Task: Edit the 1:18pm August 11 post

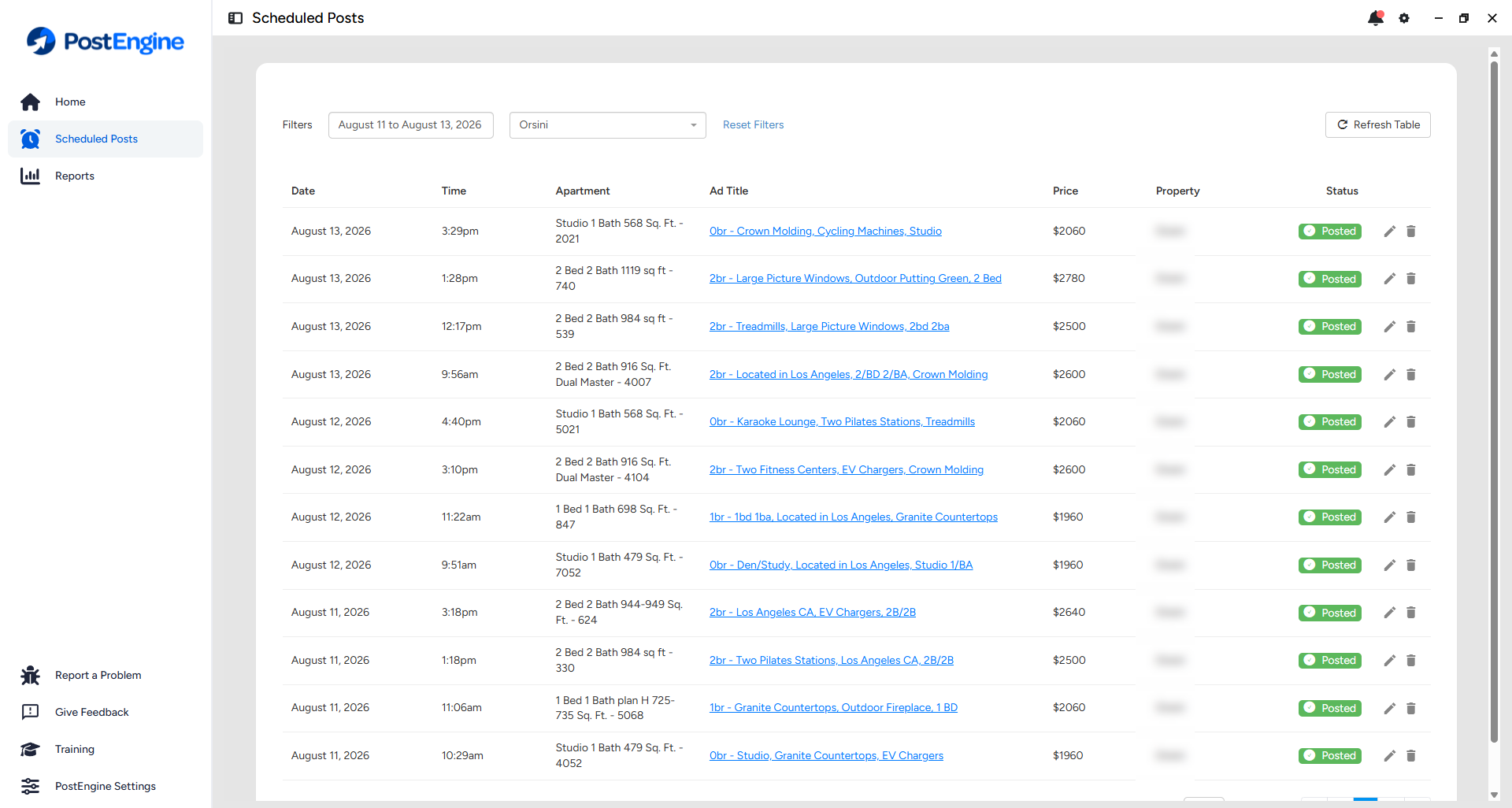Action: click(1390, 661)
